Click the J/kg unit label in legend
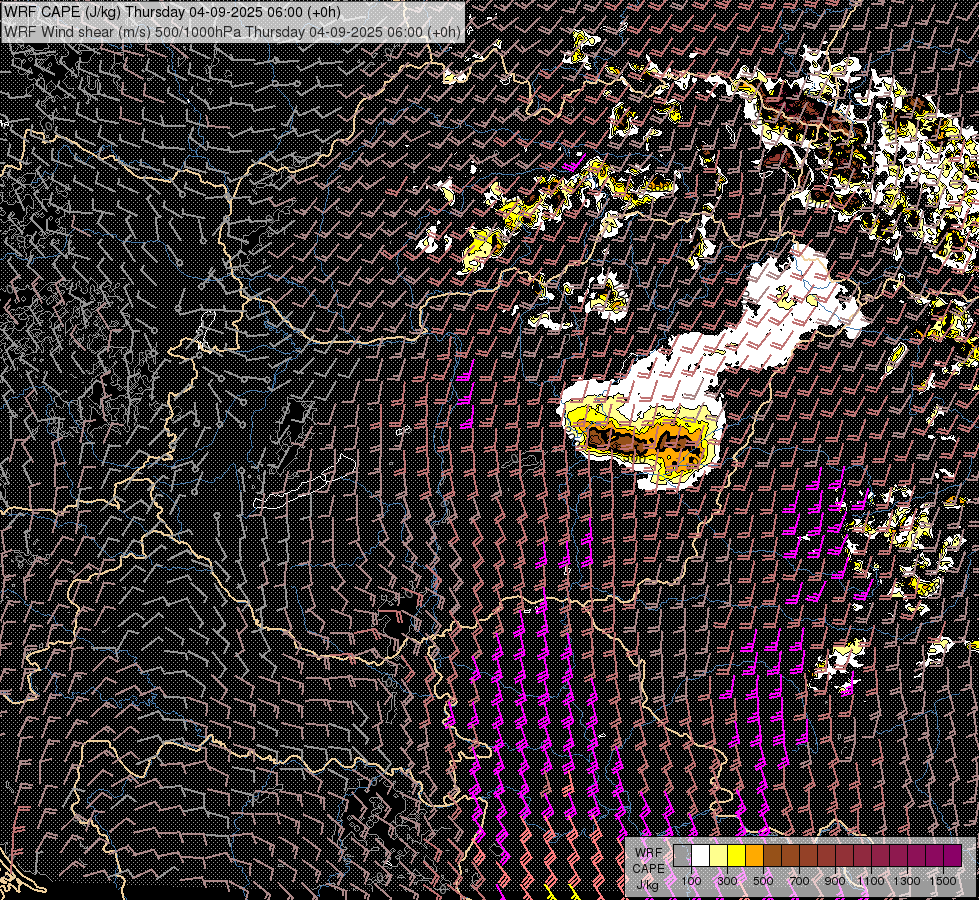This screenshot has width=979, height=900. tap(647, 885)
